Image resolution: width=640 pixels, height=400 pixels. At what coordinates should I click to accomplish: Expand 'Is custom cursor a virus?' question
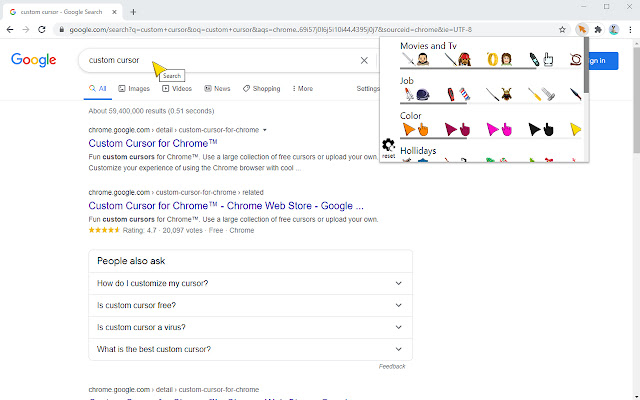point(250,327)
